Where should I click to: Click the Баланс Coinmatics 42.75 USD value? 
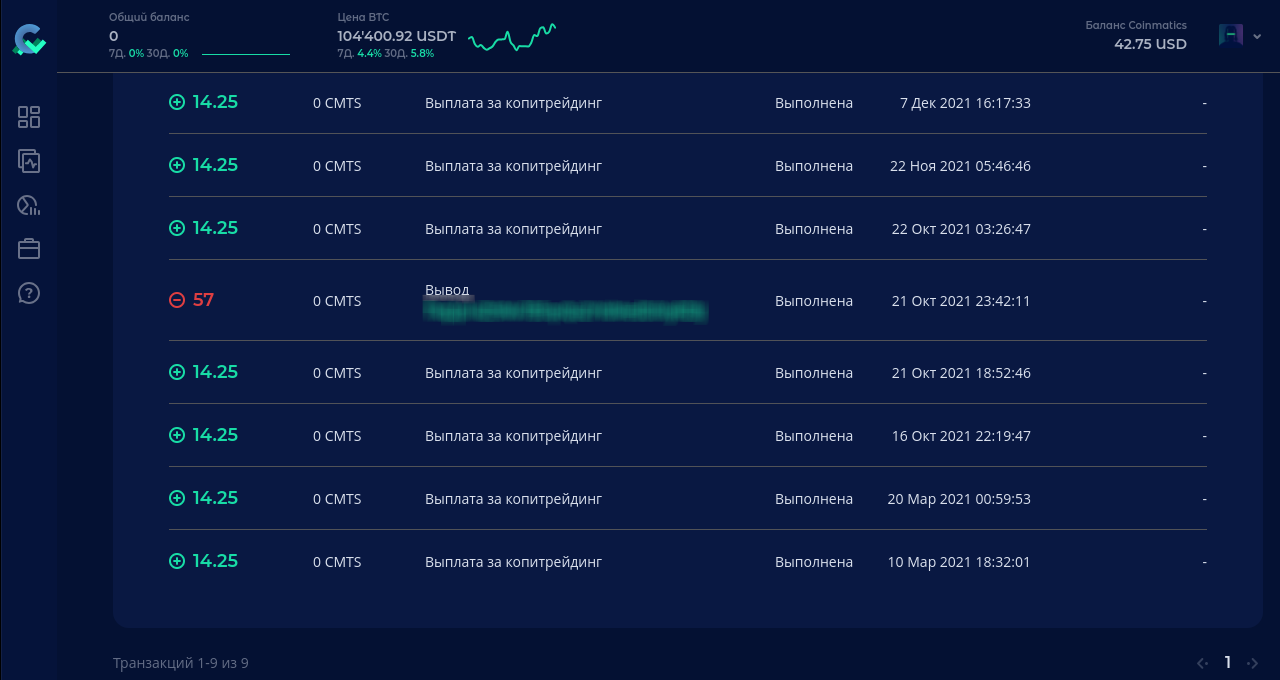(1150, 44)
